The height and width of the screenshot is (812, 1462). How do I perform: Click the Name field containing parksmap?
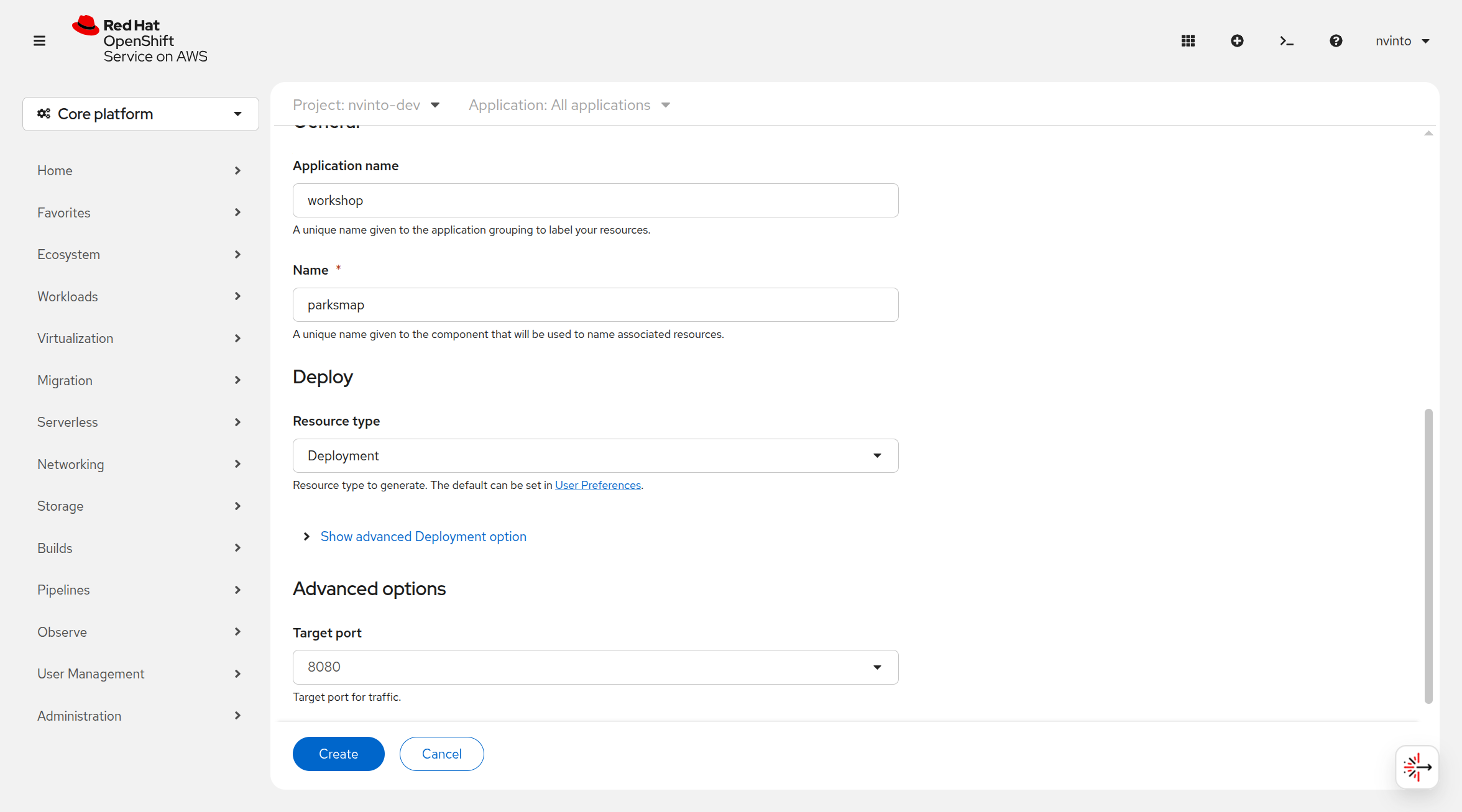point(595,304)
